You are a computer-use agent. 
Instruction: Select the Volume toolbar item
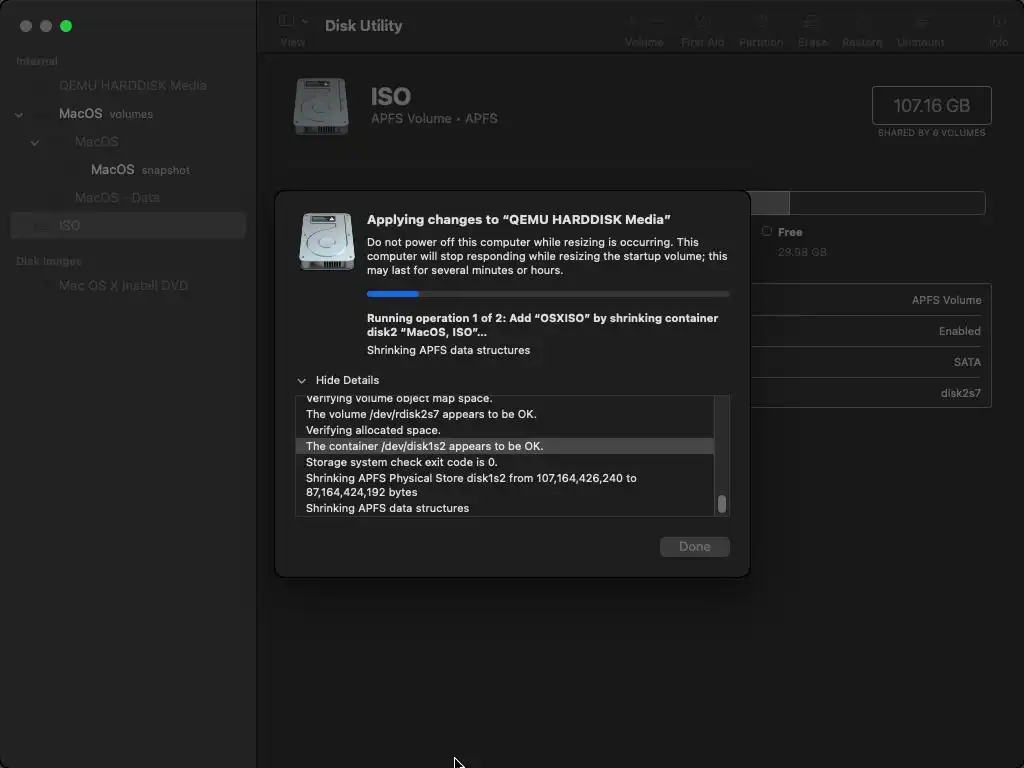click(644, 31)
